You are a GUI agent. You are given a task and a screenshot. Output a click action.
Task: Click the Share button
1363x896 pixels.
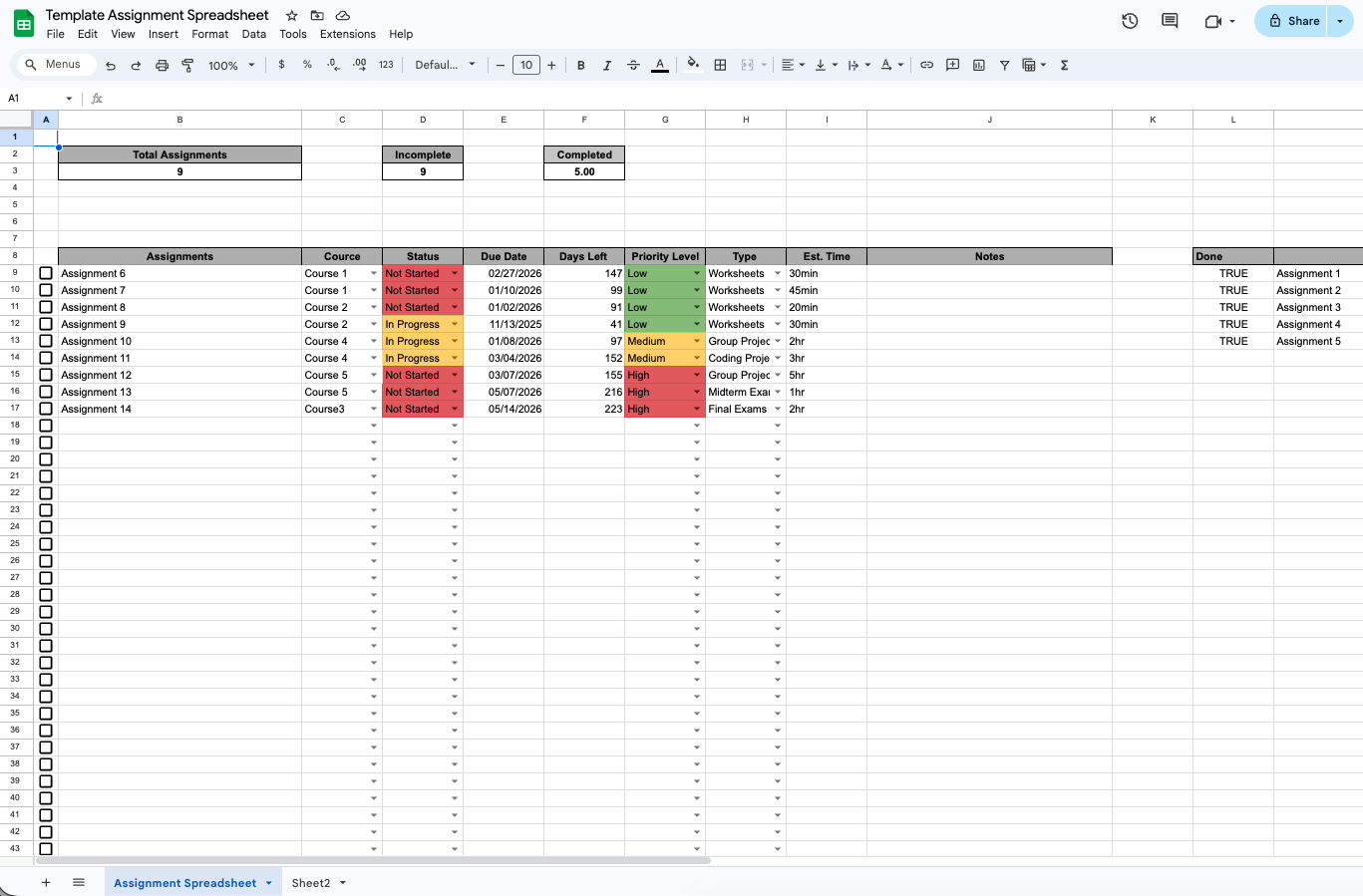click(x=1291, y=20)
